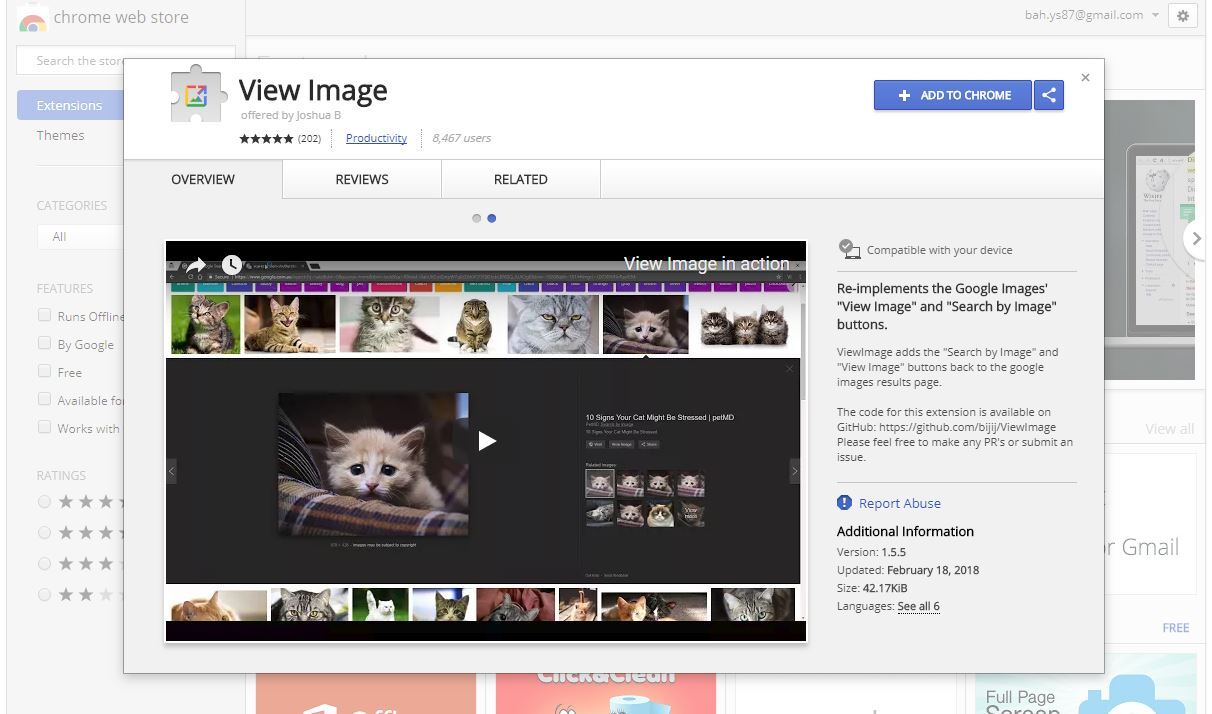The image size is (1212, 714).
Task: Click the FREE label in background listing
Action: pos(1176,628)
